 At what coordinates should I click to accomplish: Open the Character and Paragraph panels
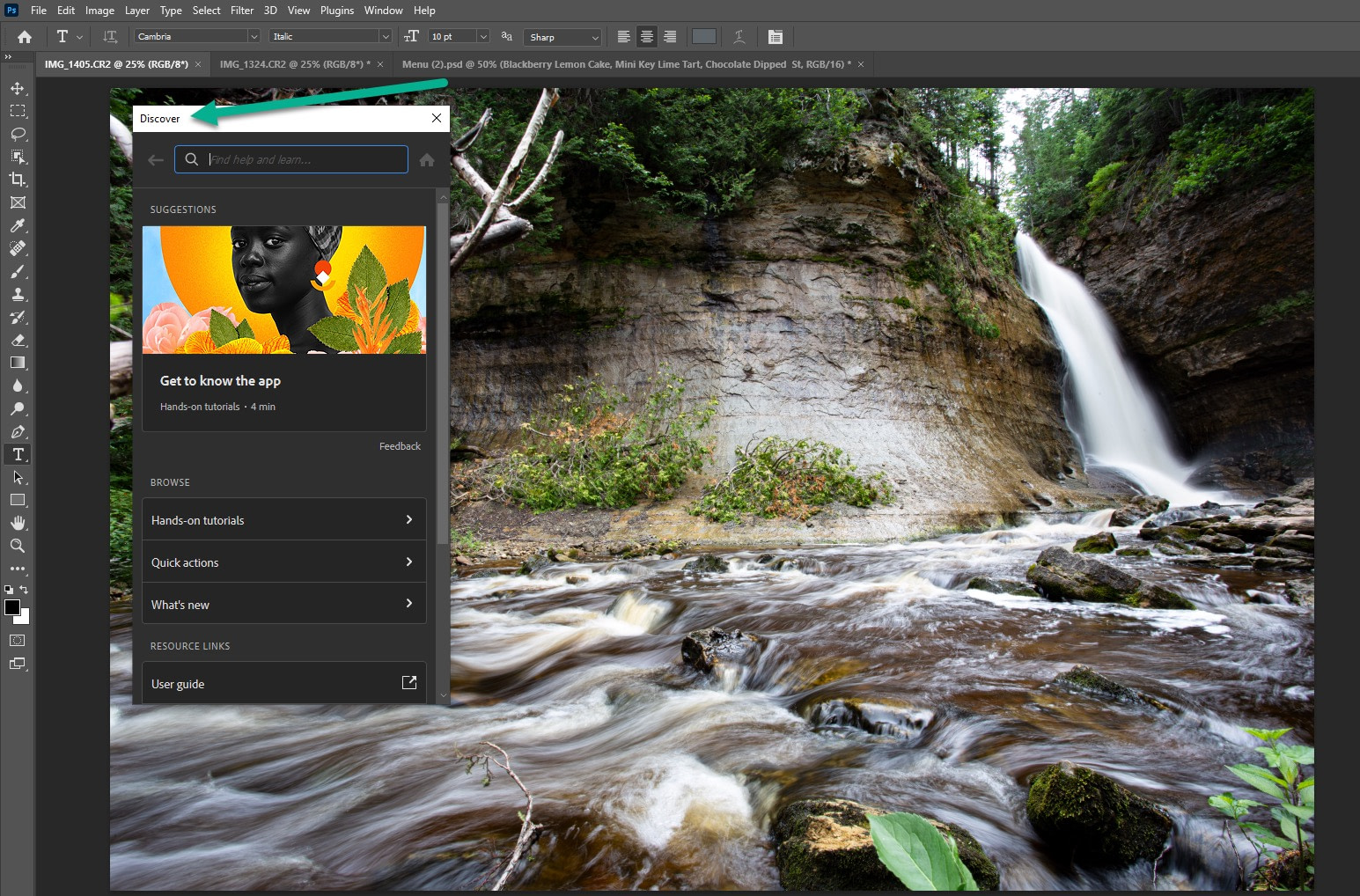[x=775, y=36]
